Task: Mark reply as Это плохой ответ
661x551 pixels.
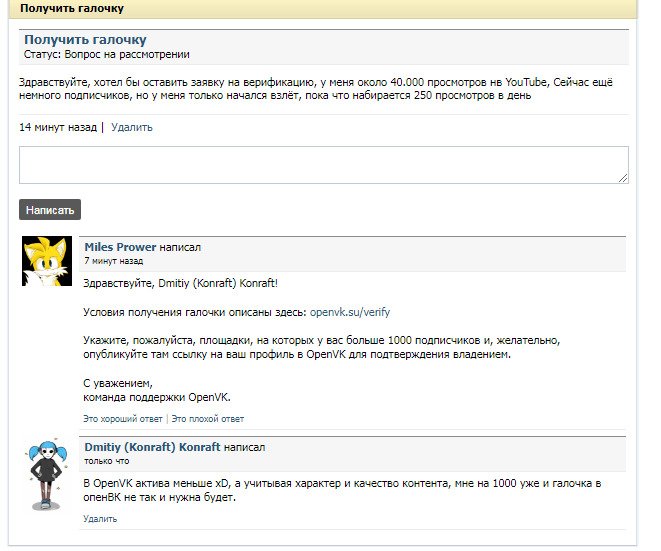Action: click(x=208, y=419)
